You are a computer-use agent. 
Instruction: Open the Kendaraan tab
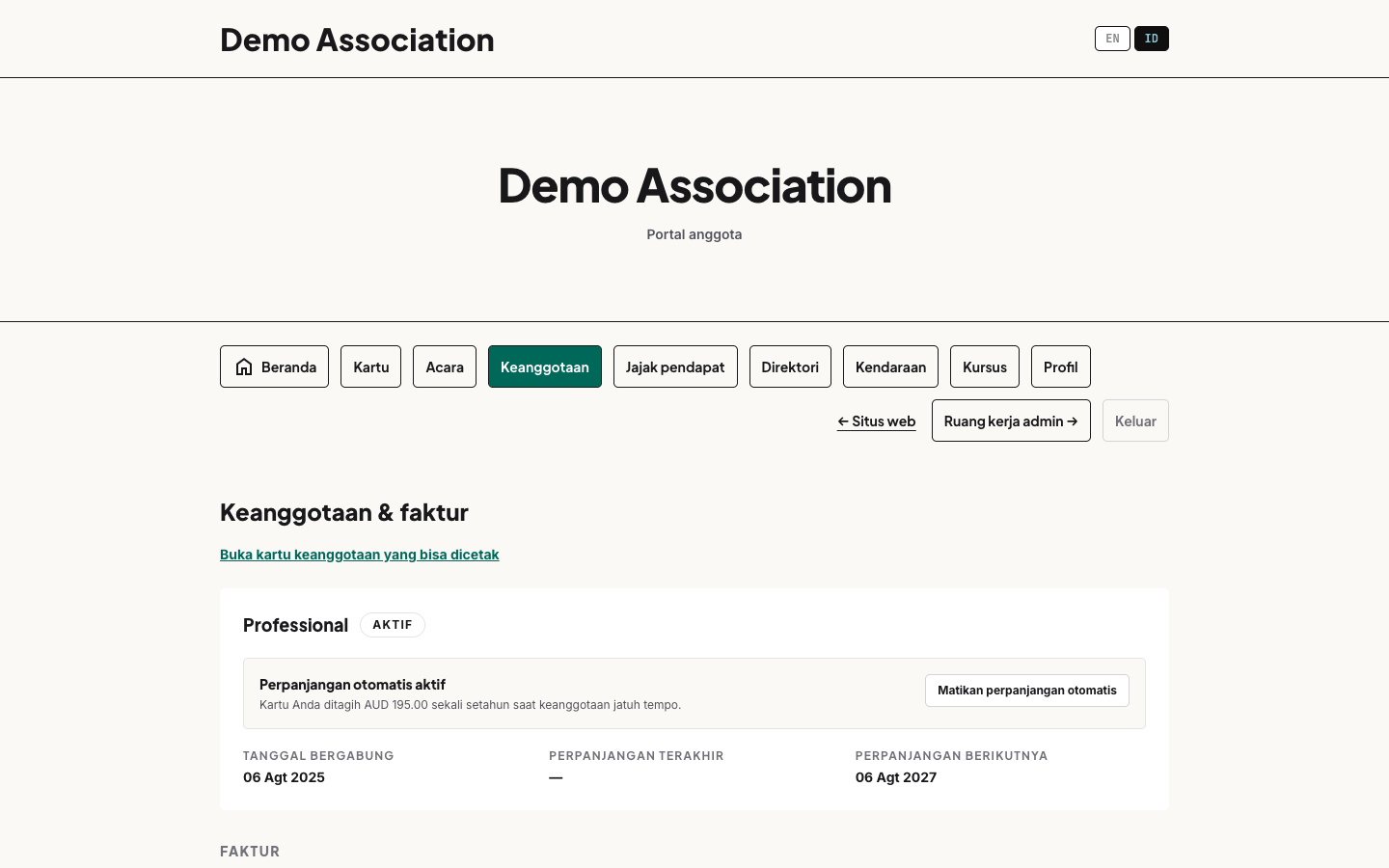[890, 366]
